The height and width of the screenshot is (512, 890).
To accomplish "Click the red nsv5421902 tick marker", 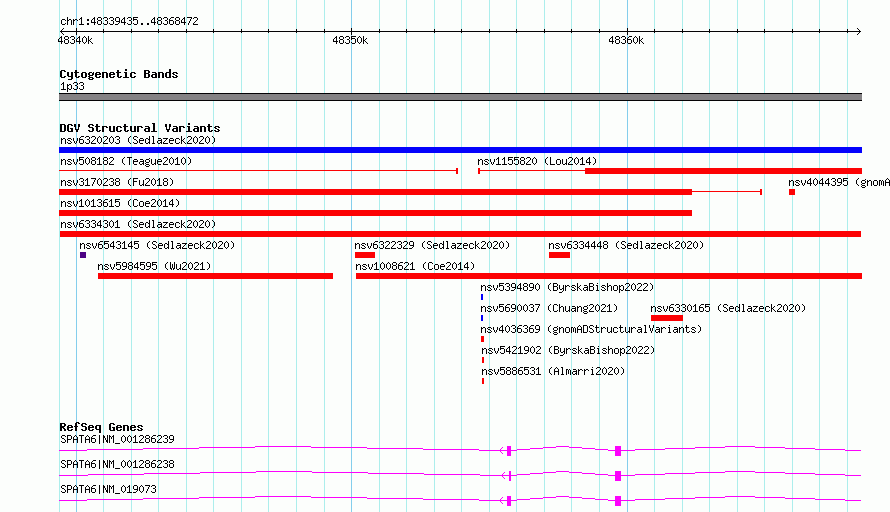I will [483, 360].
